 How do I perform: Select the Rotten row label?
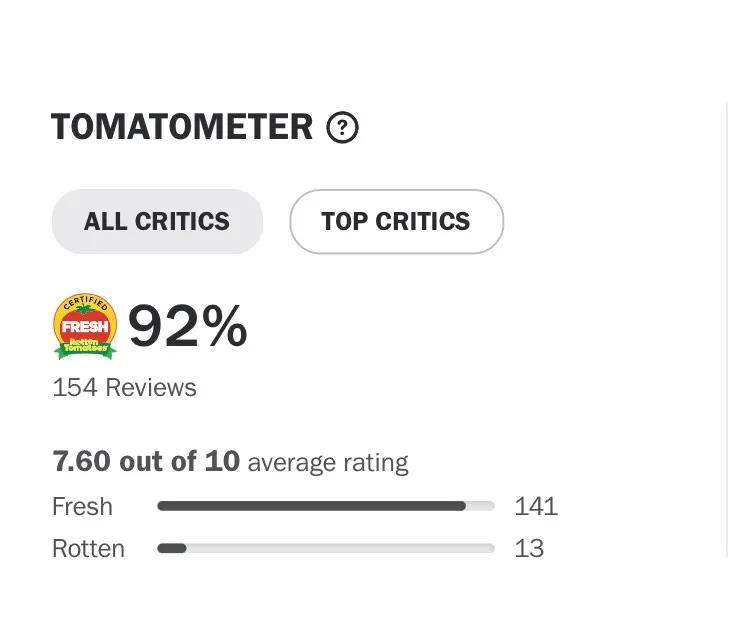coord(88,548)
